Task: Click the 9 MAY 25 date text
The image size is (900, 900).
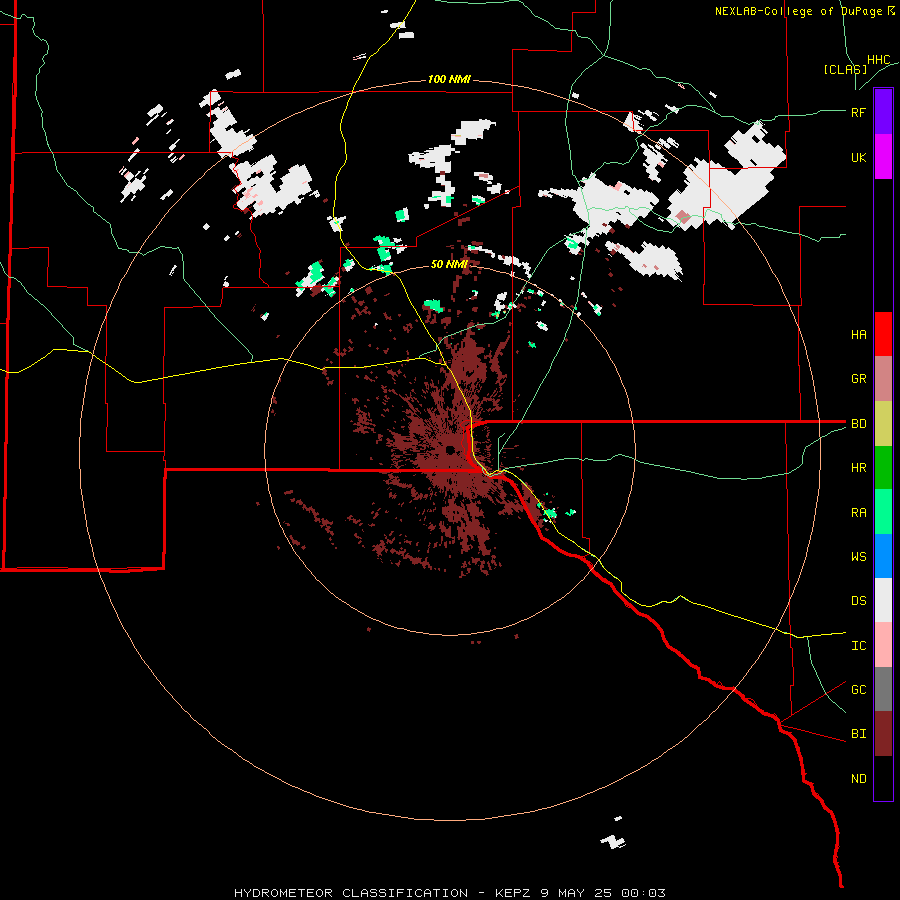Action: pos(574,893)
